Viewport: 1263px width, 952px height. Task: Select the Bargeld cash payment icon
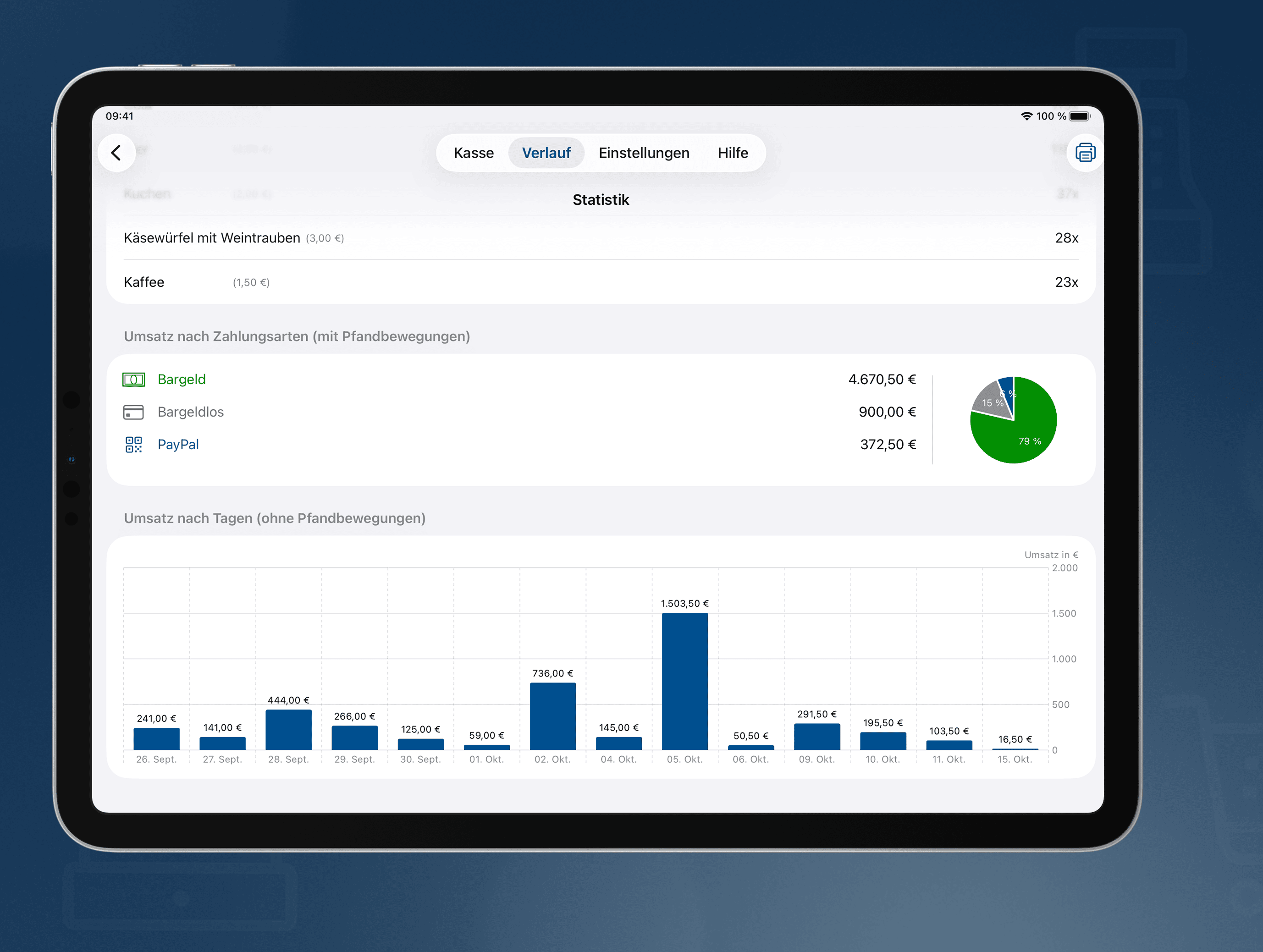click(133, 379)
